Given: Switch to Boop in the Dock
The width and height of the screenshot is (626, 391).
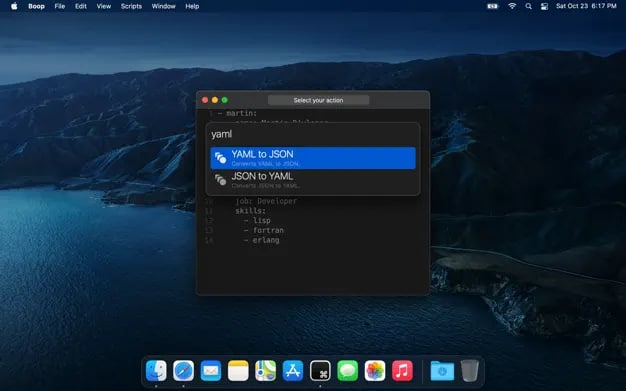Looking at the screenshot, I should point(320,371).
